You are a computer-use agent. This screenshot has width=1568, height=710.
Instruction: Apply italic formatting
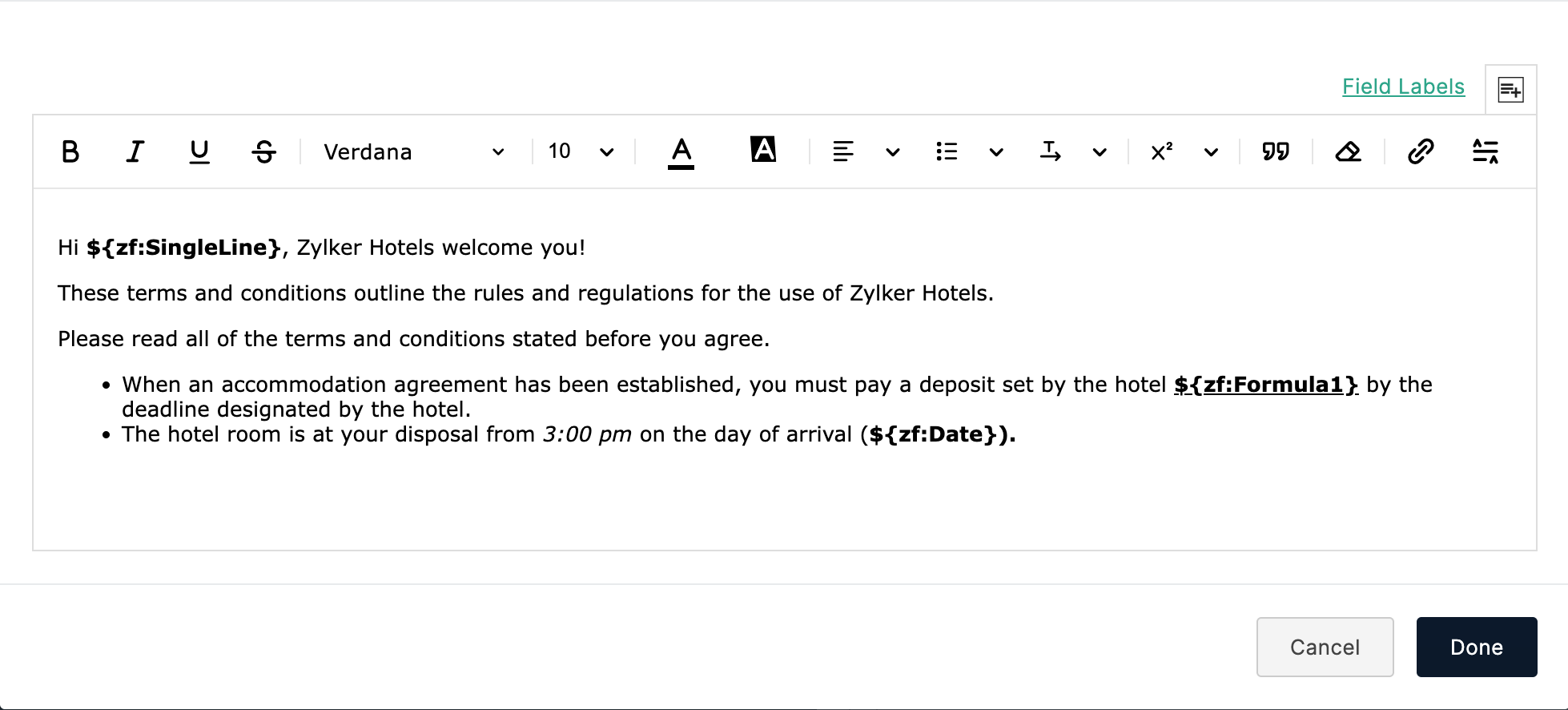[x=134, y=151]
